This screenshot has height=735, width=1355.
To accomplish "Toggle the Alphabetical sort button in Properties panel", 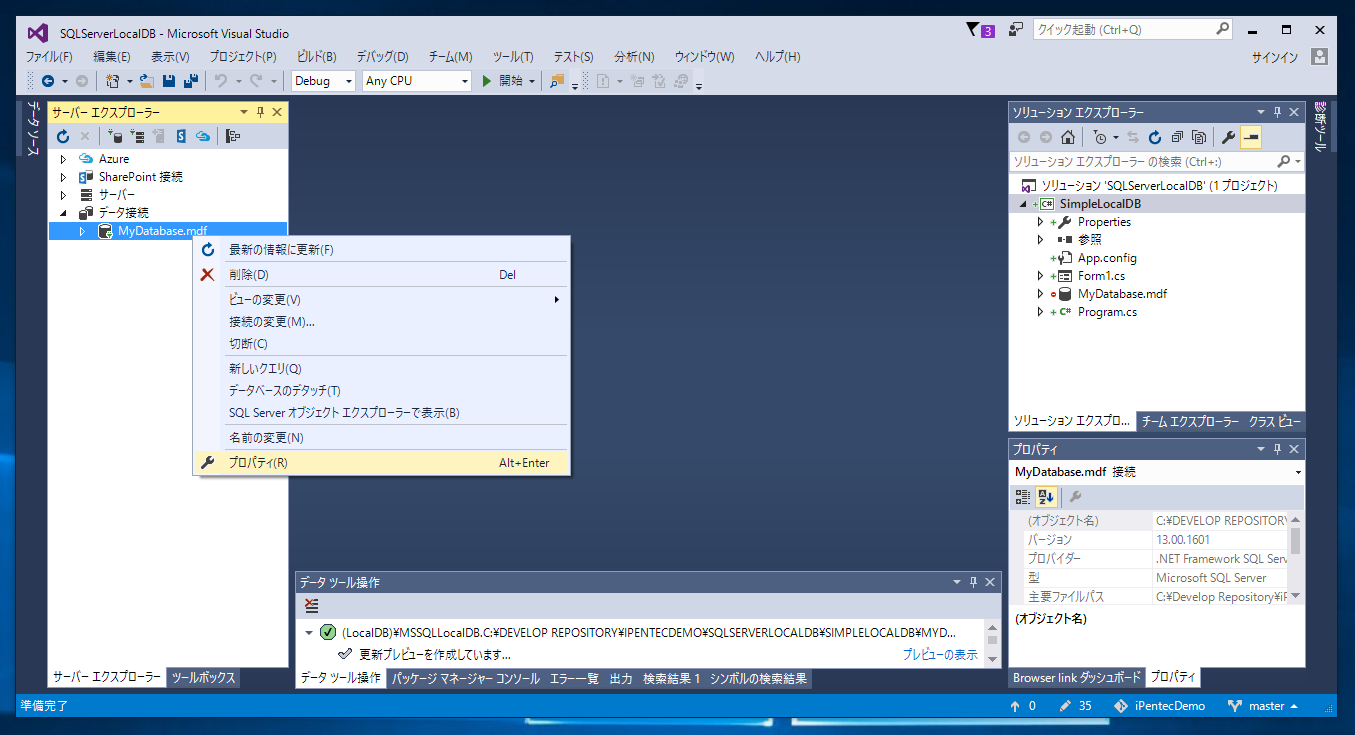I will (1046, 496).
